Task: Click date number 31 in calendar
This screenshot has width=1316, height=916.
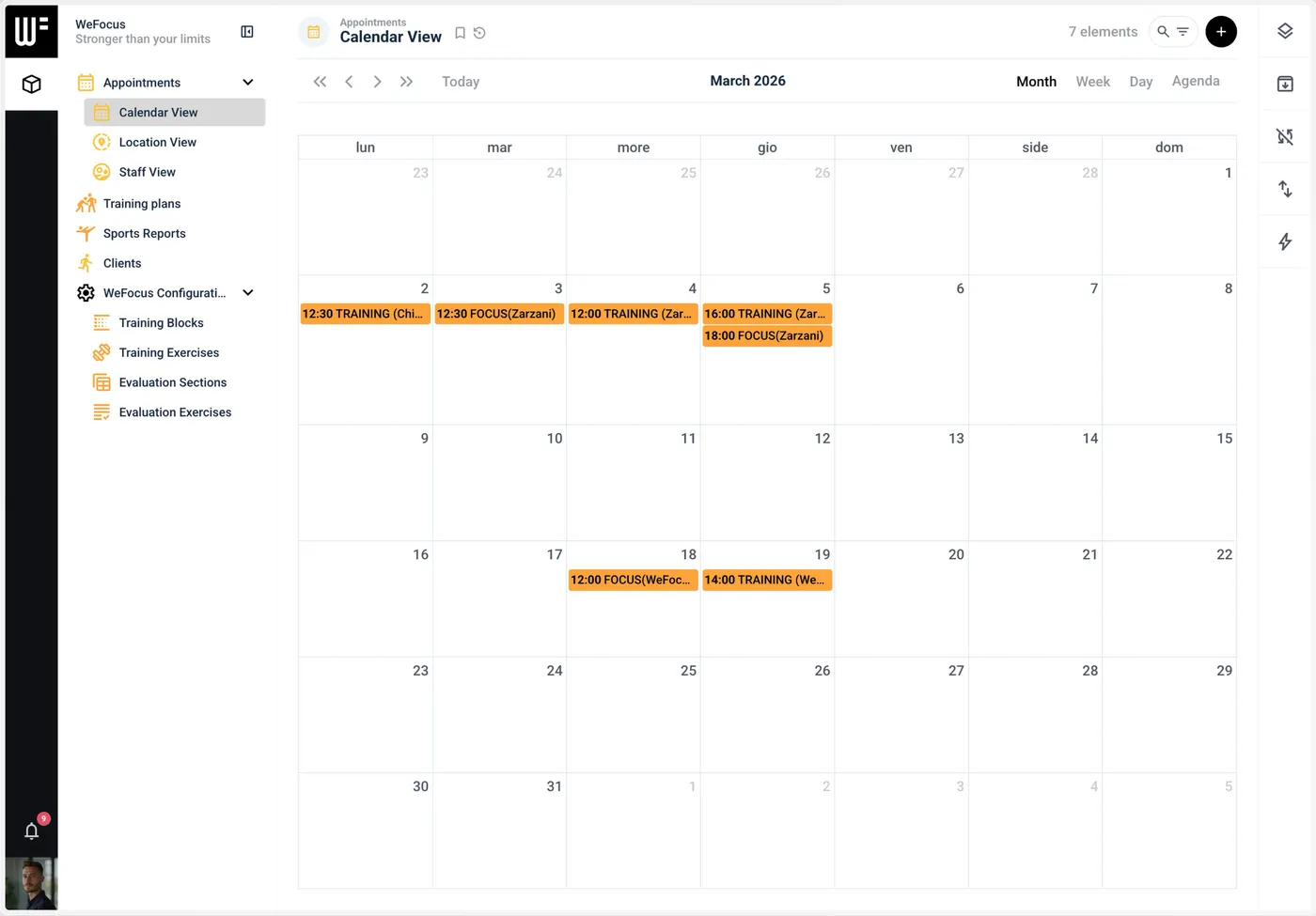Action: click(x=555, y=786)
